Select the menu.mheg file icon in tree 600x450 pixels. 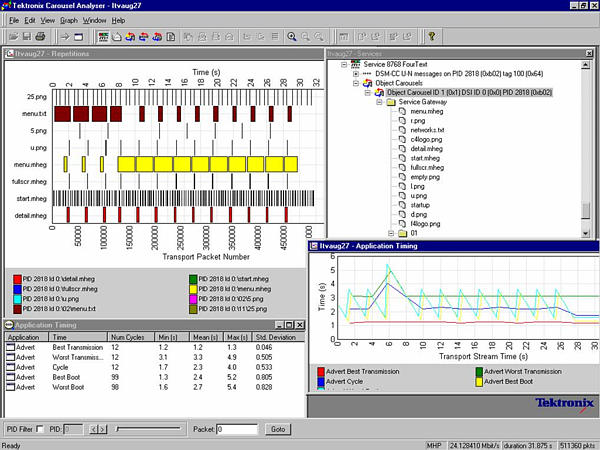tap(404, 111)
